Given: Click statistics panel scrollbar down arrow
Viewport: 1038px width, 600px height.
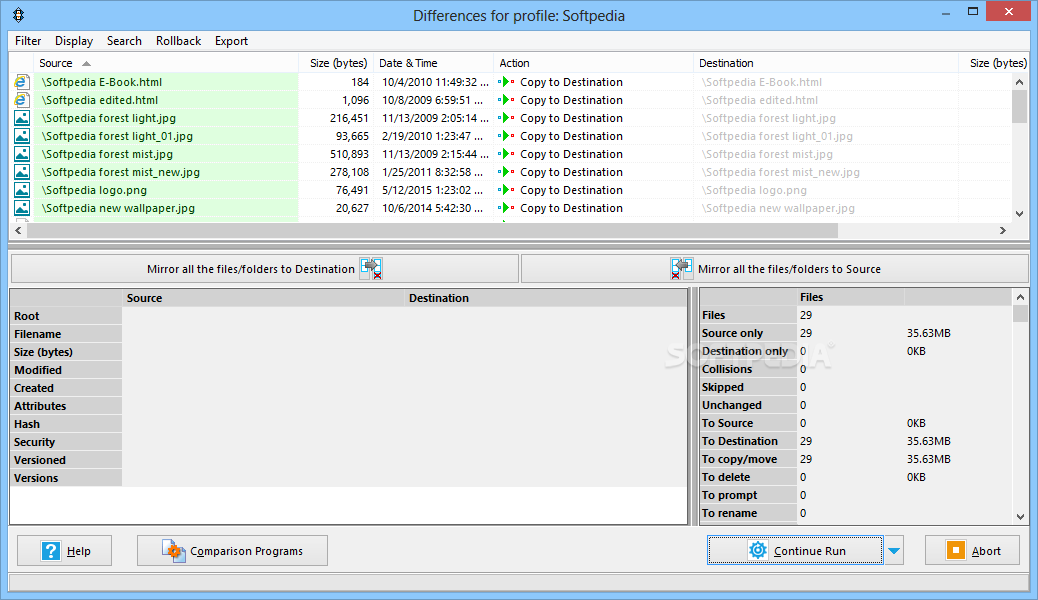Looking at the screenshot, I should point(1020,517).
